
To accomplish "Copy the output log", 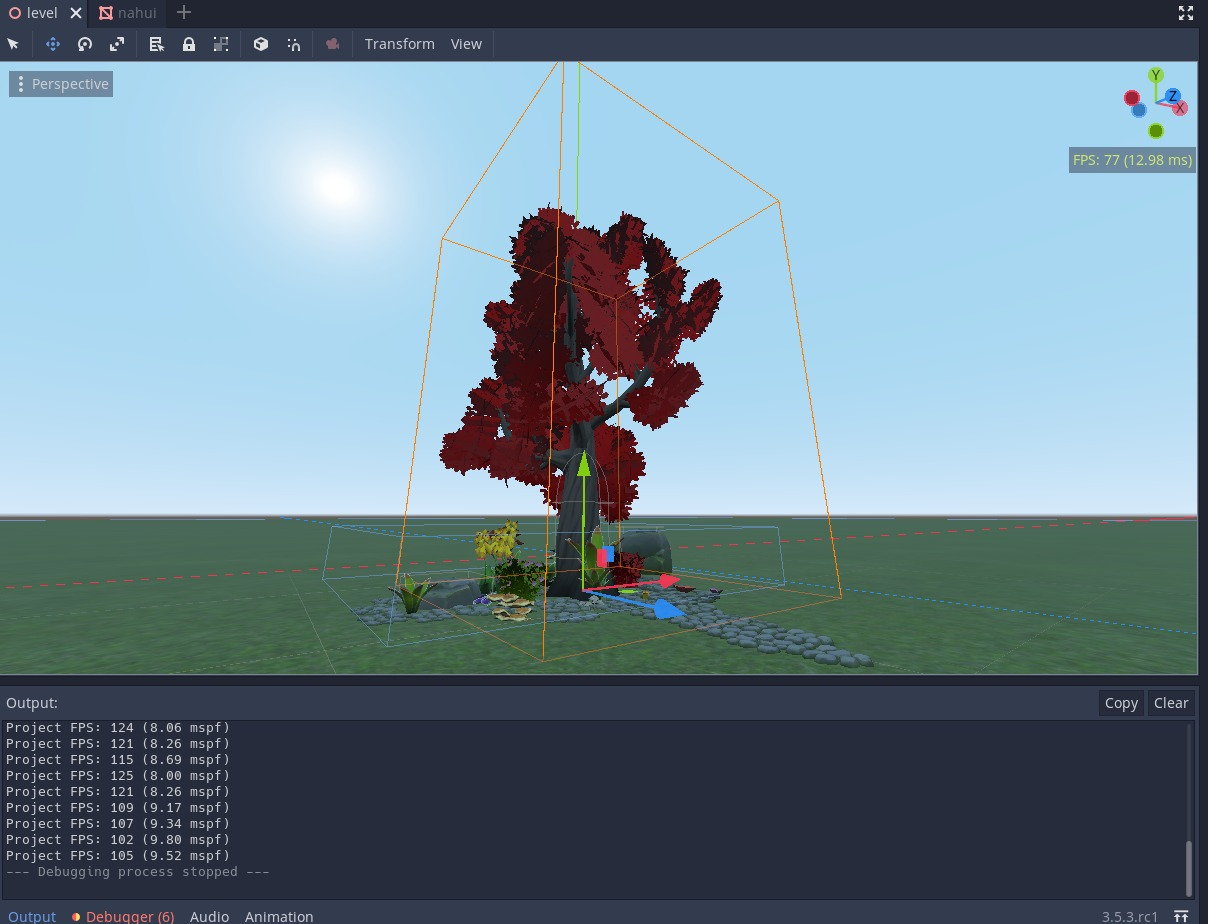I will 1121,703.
